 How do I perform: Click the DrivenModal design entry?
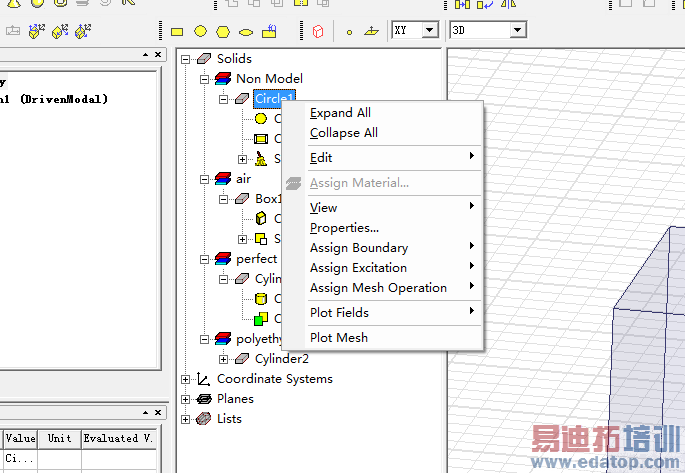53,99
